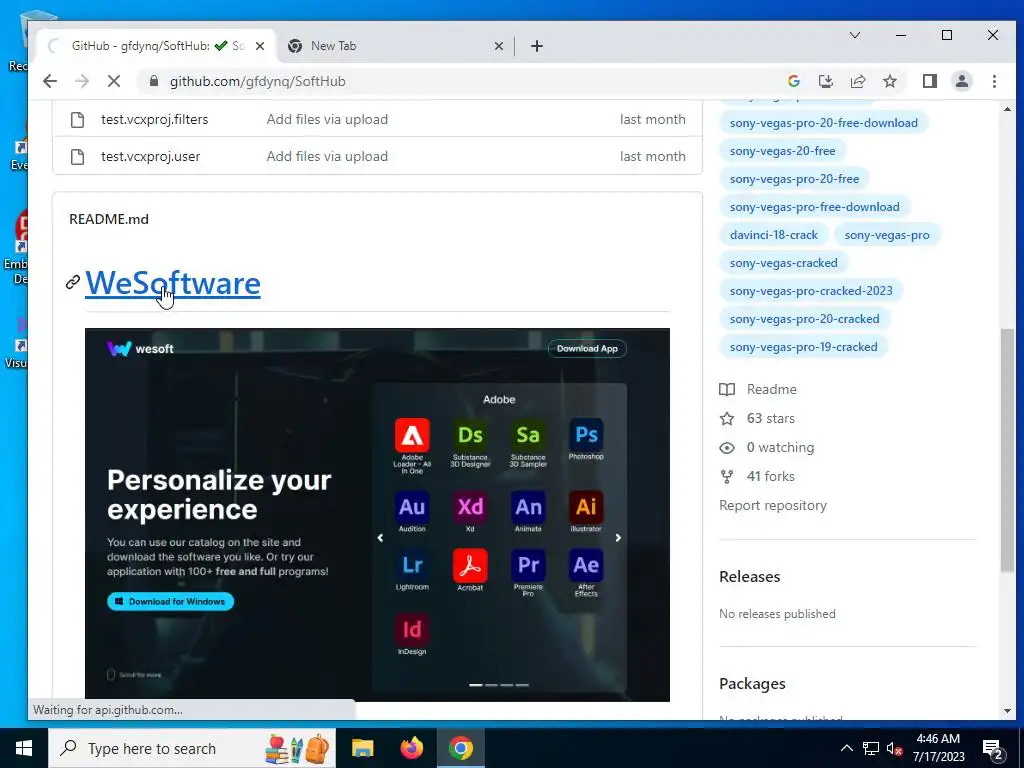Open the Chrome three-dot menu
Image resolution: width=1024 pixels, height=768 pixels.
click(994, 81)
